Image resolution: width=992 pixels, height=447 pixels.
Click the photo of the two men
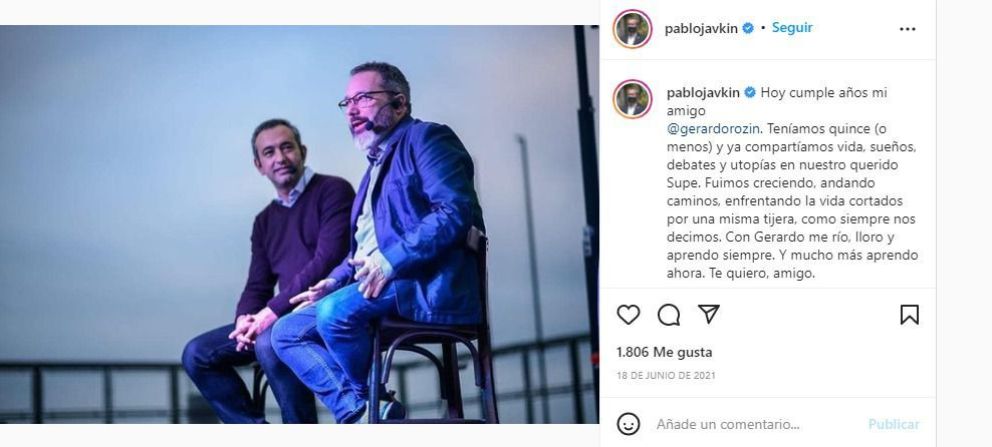(x=299, y=224)
